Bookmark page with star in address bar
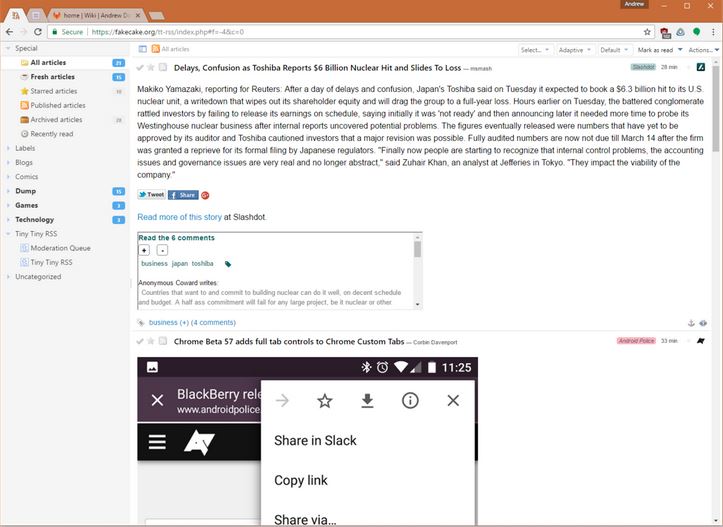This screenshot has width=723, height=527. click(647, 32)
